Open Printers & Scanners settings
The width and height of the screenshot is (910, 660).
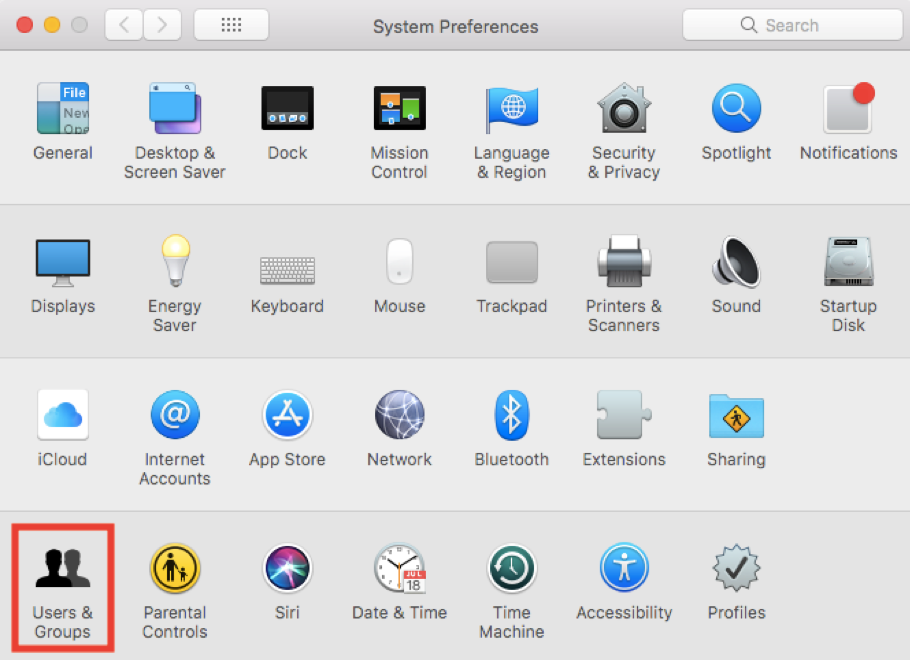[x=623, y=263]
